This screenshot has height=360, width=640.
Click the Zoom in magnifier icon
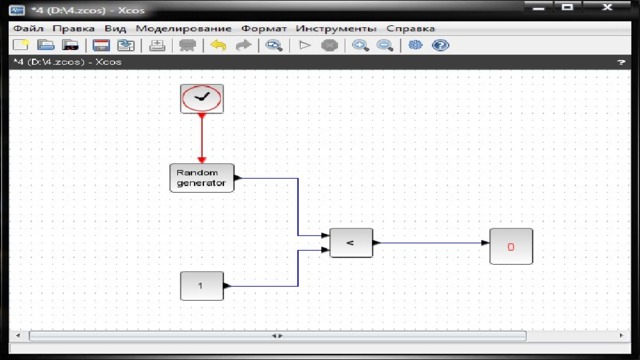[x=360, y=45]
